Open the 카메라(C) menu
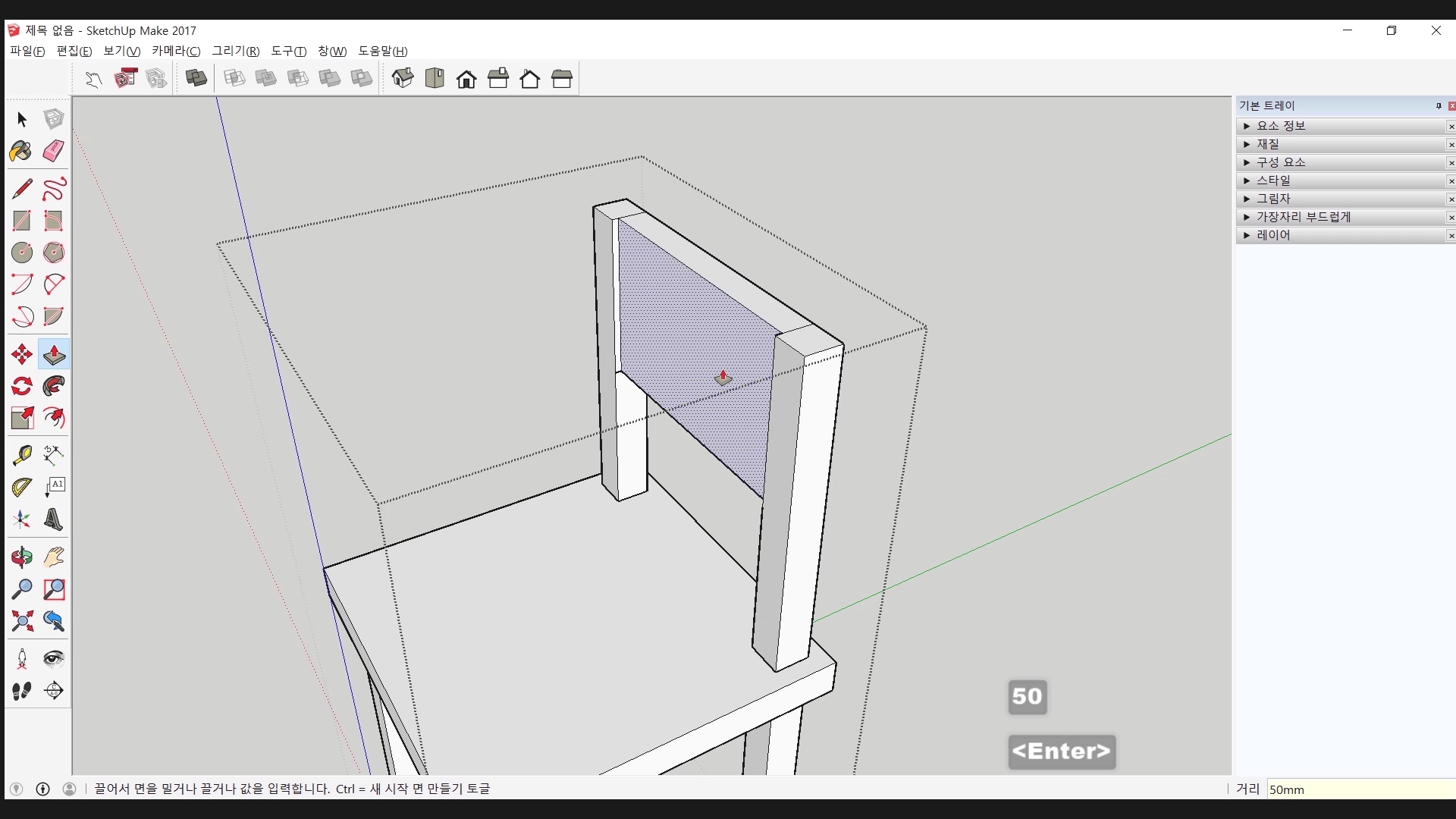The height and width of the screenshot is (819, 1456). tap(176, 51)
